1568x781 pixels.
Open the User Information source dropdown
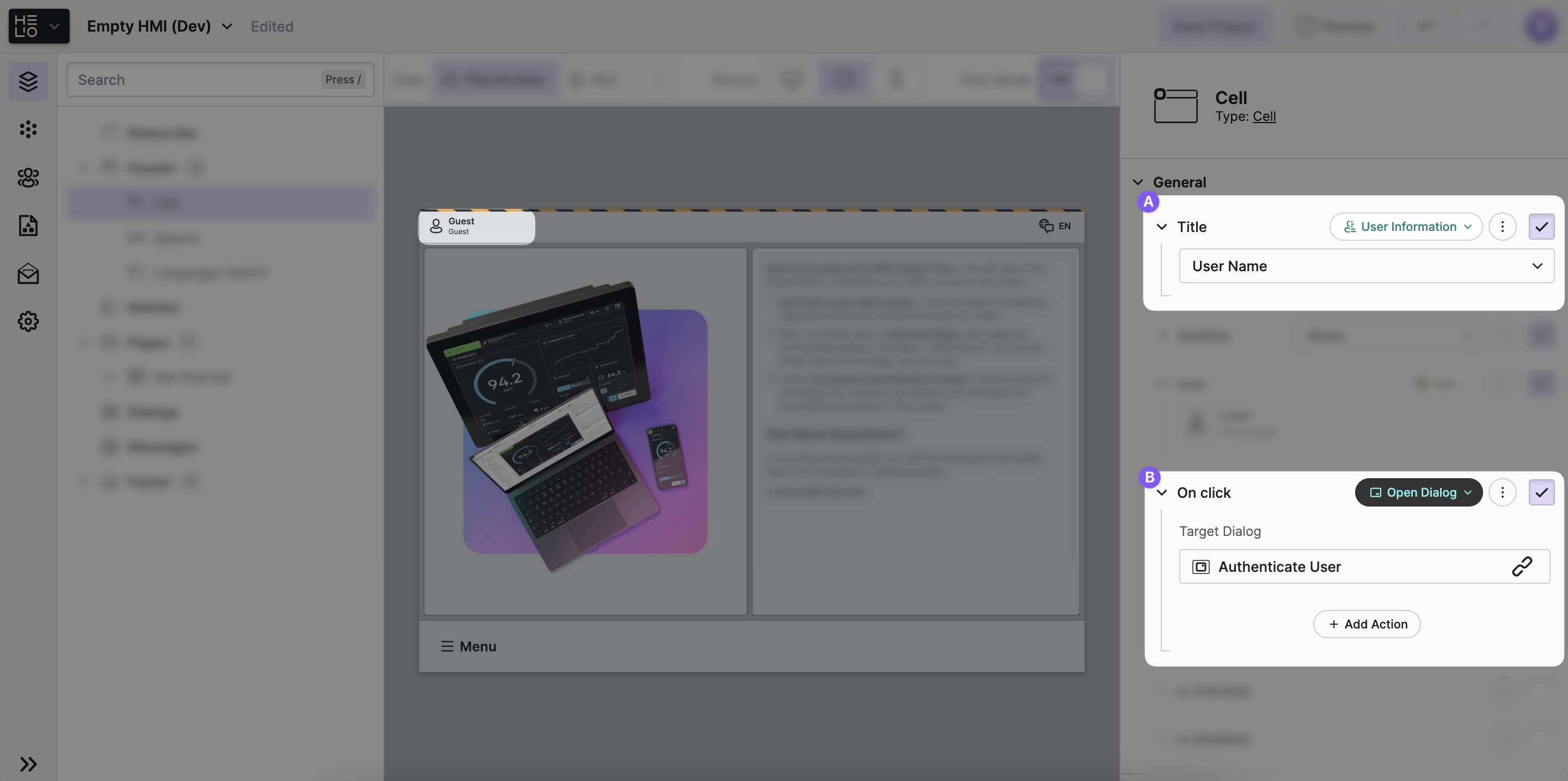[x=1405, y=227]
